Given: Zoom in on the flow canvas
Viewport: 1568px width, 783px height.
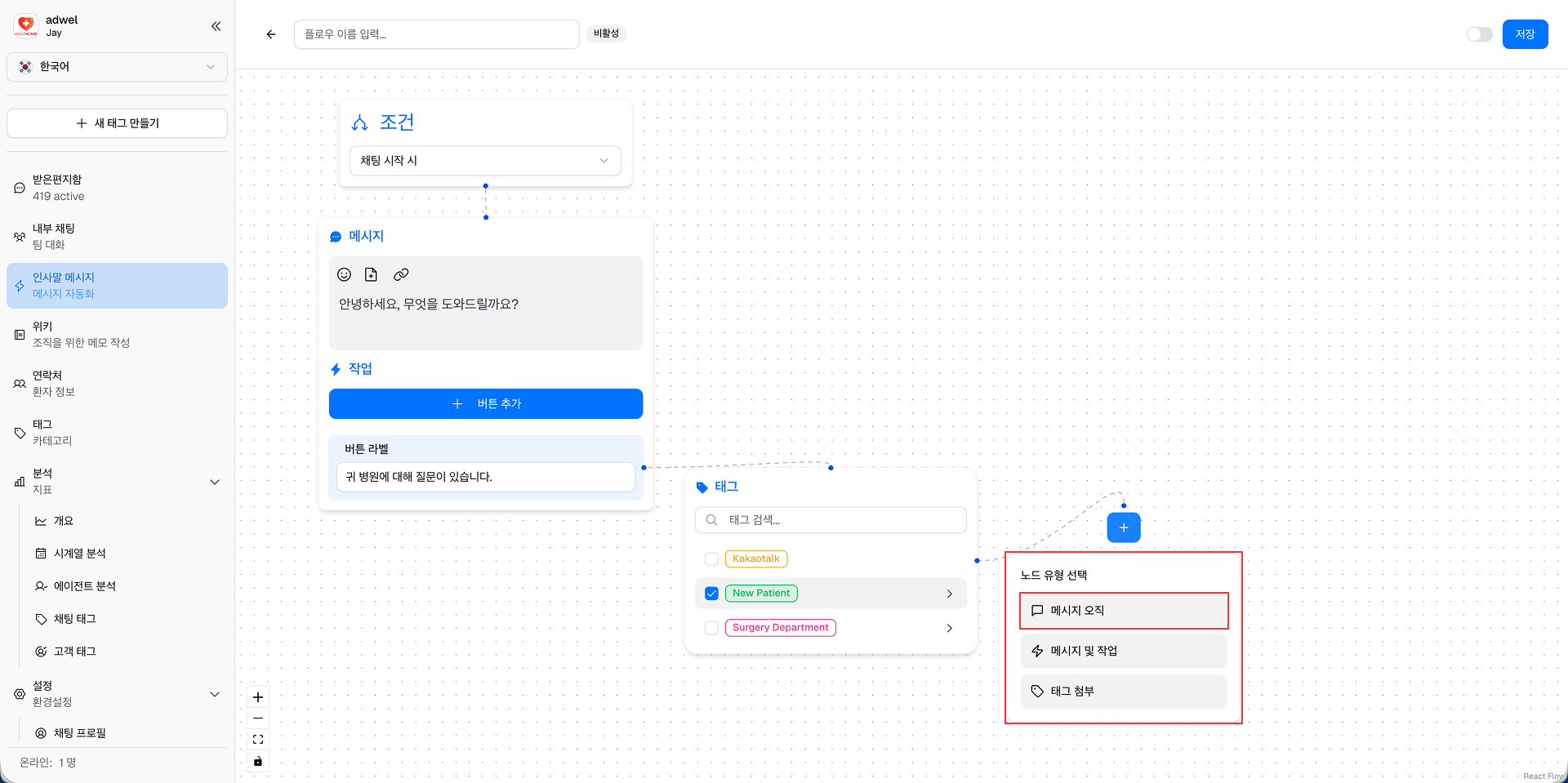Looking at the screenshot, I should (x=258, y=697).
